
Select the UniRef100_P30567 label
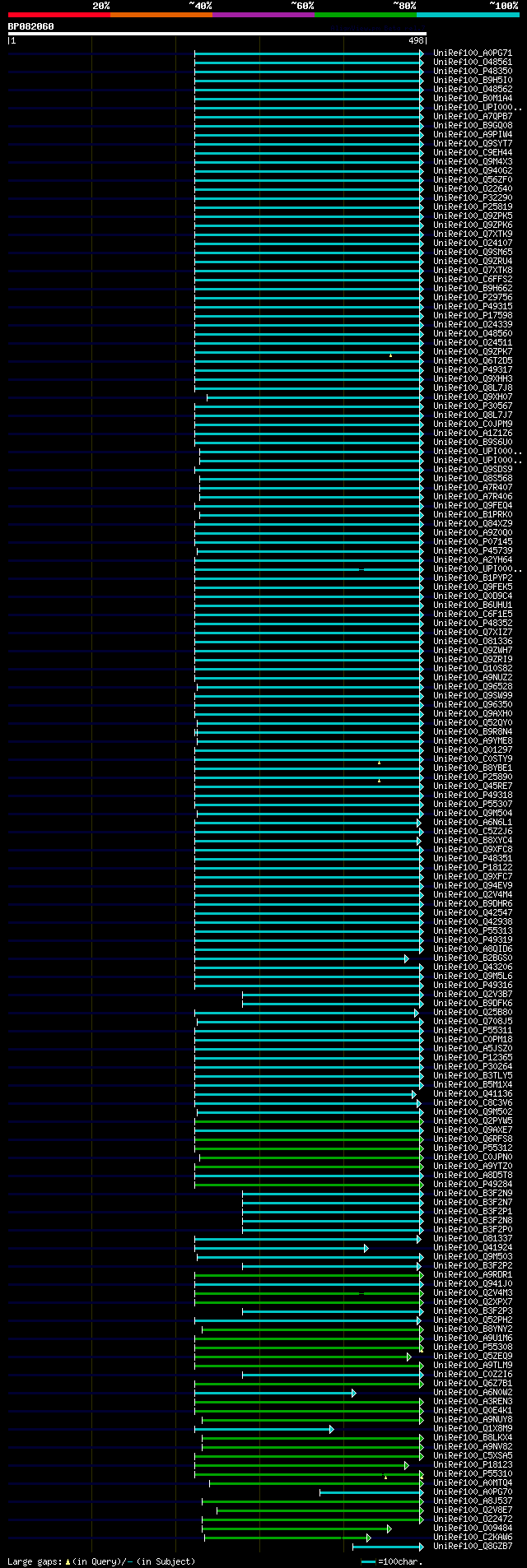coord(473,406)
